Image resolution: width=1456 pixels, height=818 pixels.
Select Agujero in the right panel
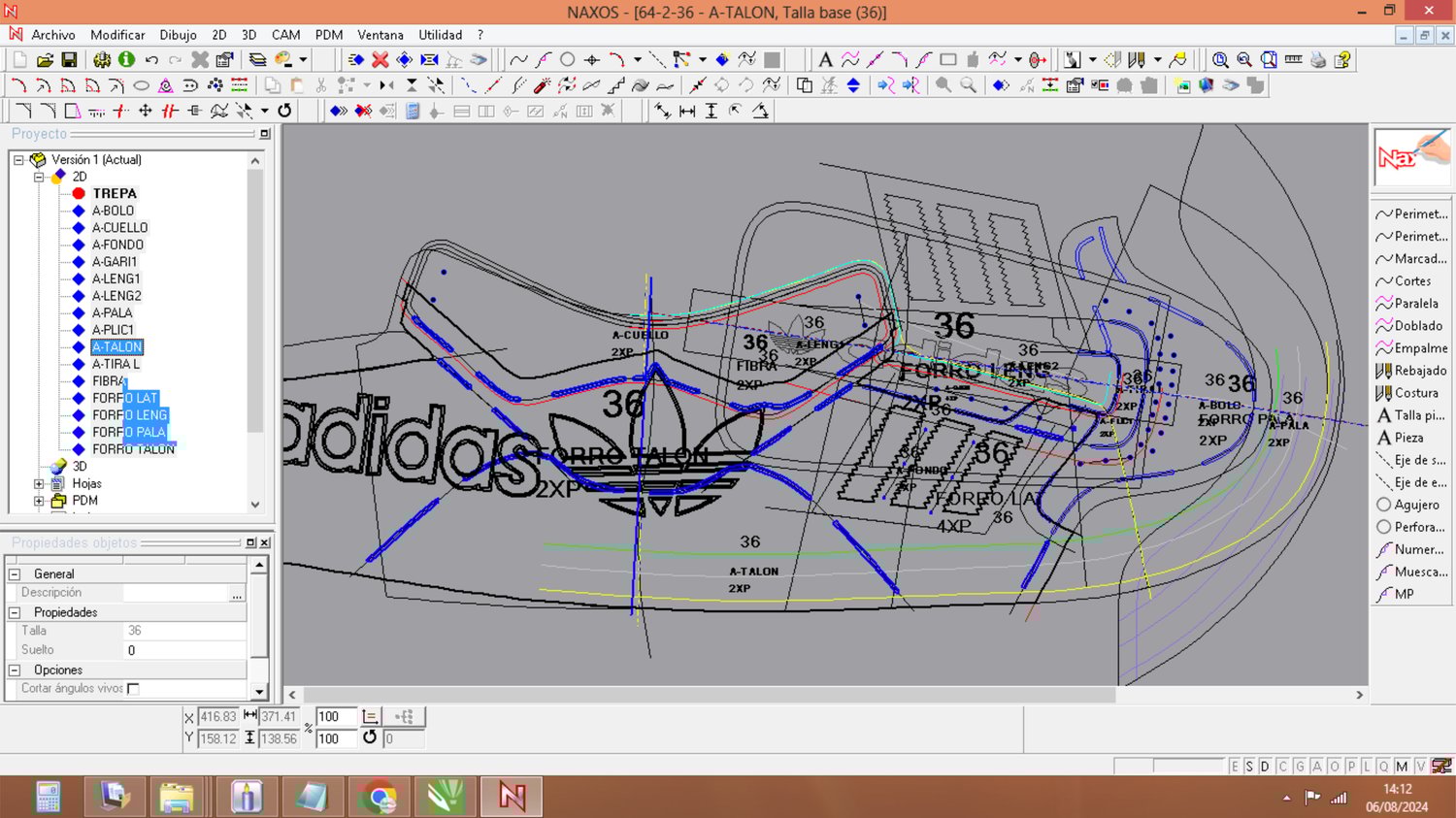(x=1411, y=505)
